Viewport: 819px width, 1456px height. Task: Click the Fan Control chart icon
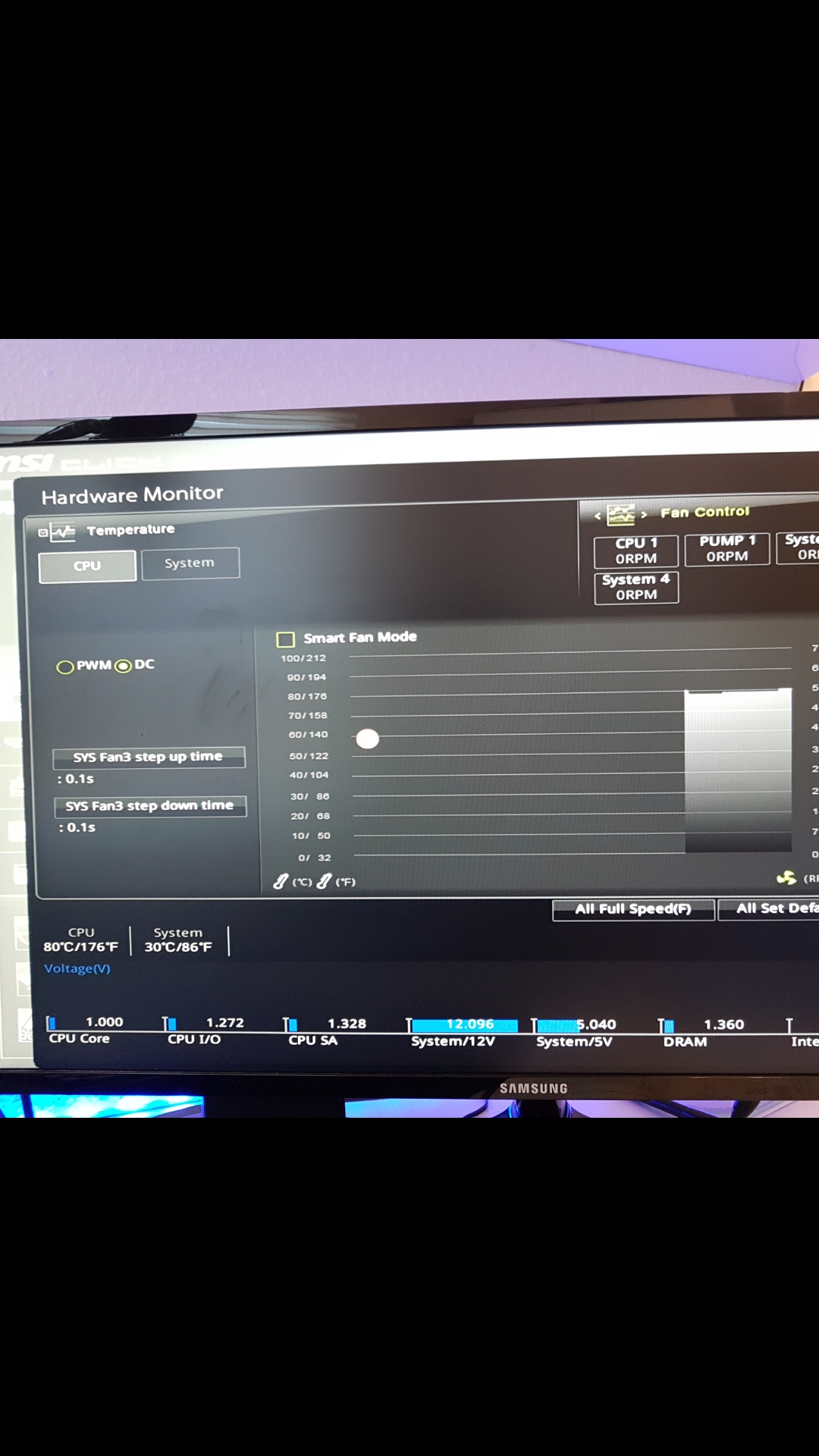[620, 515]
